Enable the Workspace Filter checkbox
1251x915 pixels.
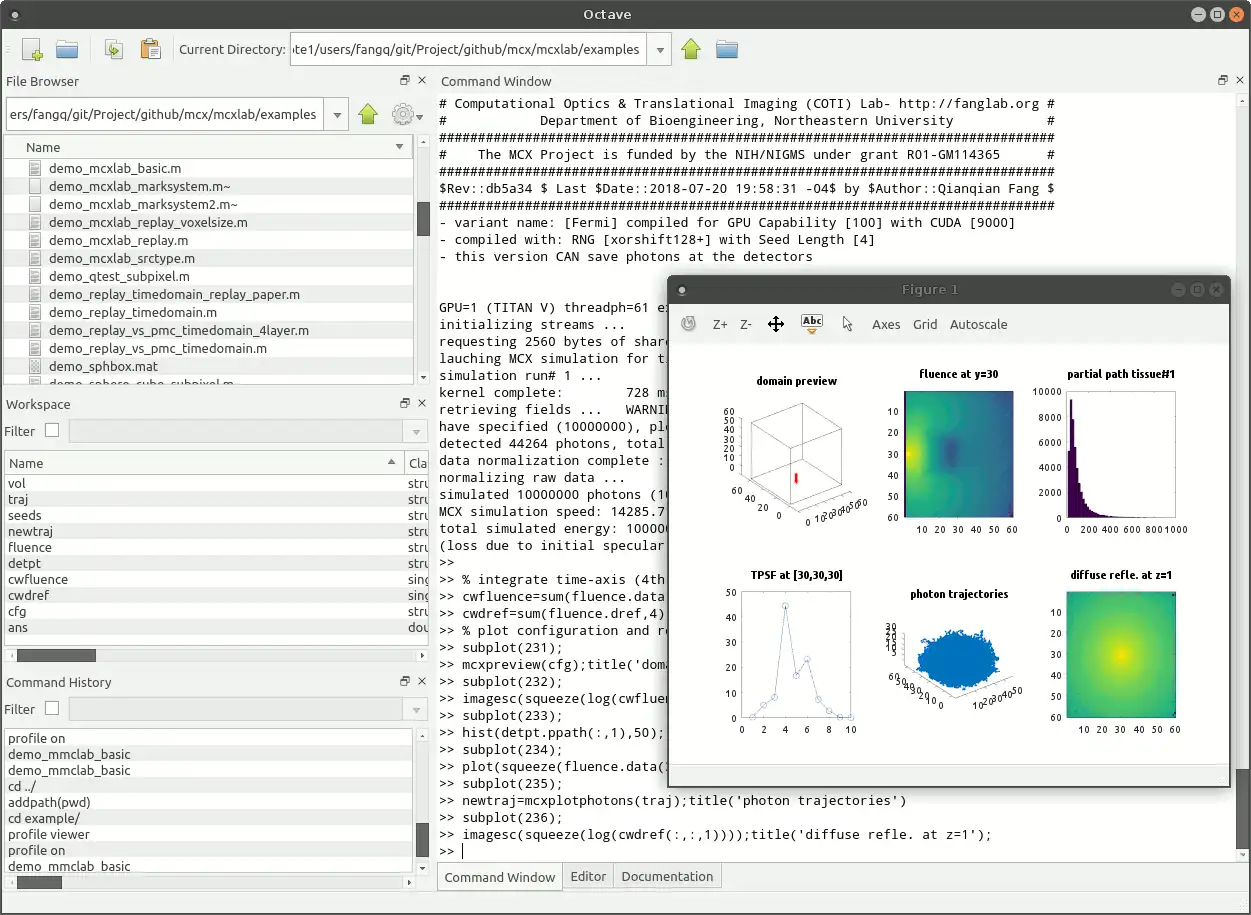[x=52, y=431]
